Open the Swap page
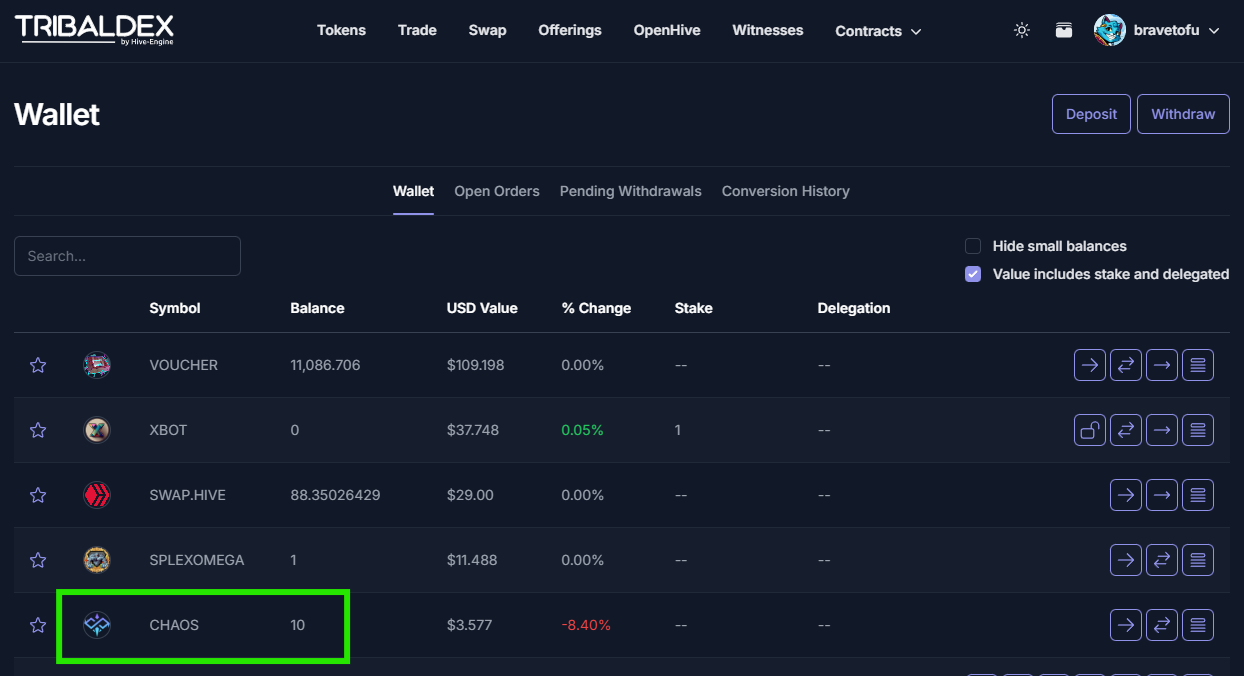This screenshot has height=676, width=1244. coord(487,30)
